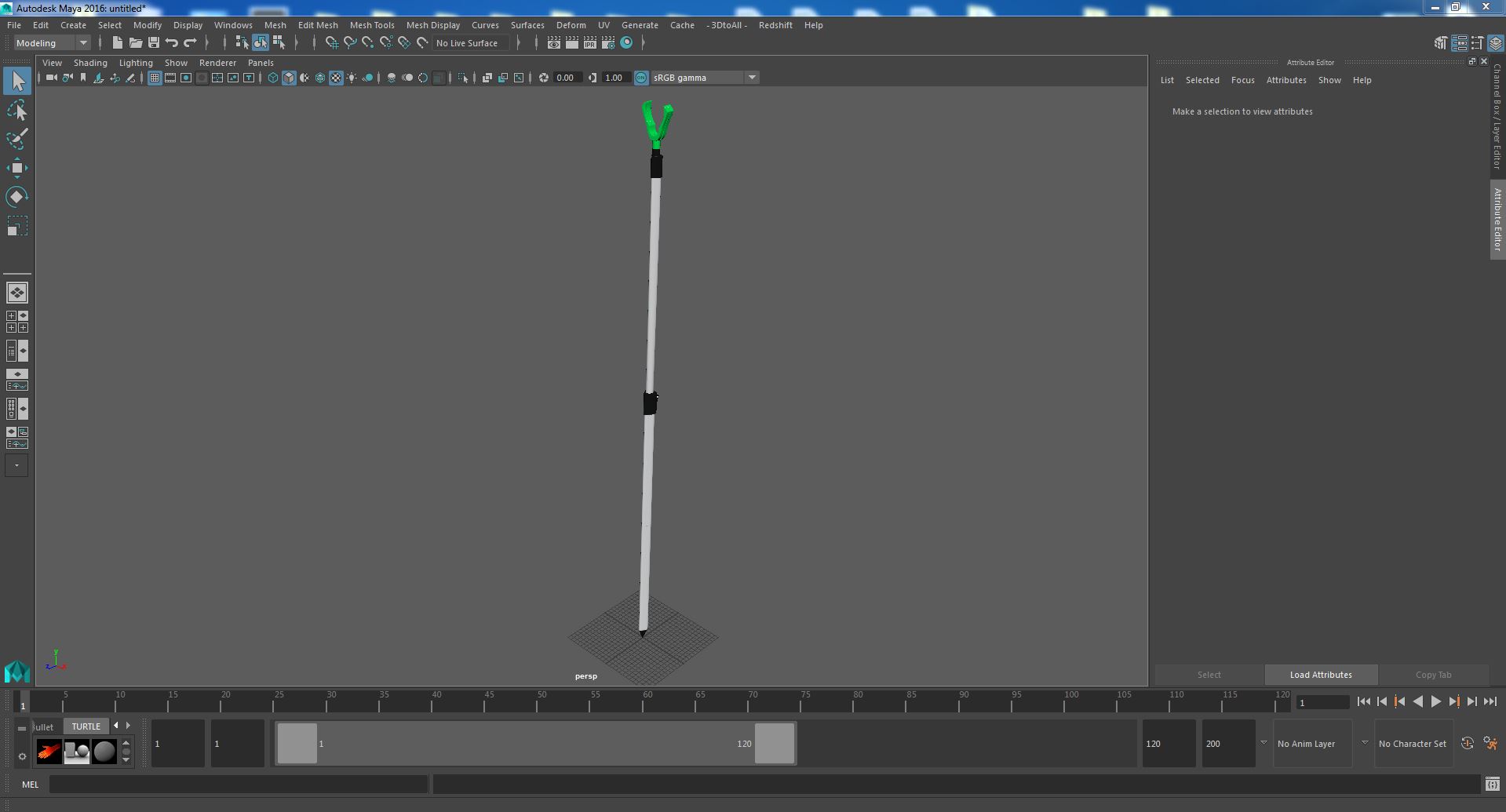Toggle auto keyframe button
Screen dimensions: 1506x812
1467,743
